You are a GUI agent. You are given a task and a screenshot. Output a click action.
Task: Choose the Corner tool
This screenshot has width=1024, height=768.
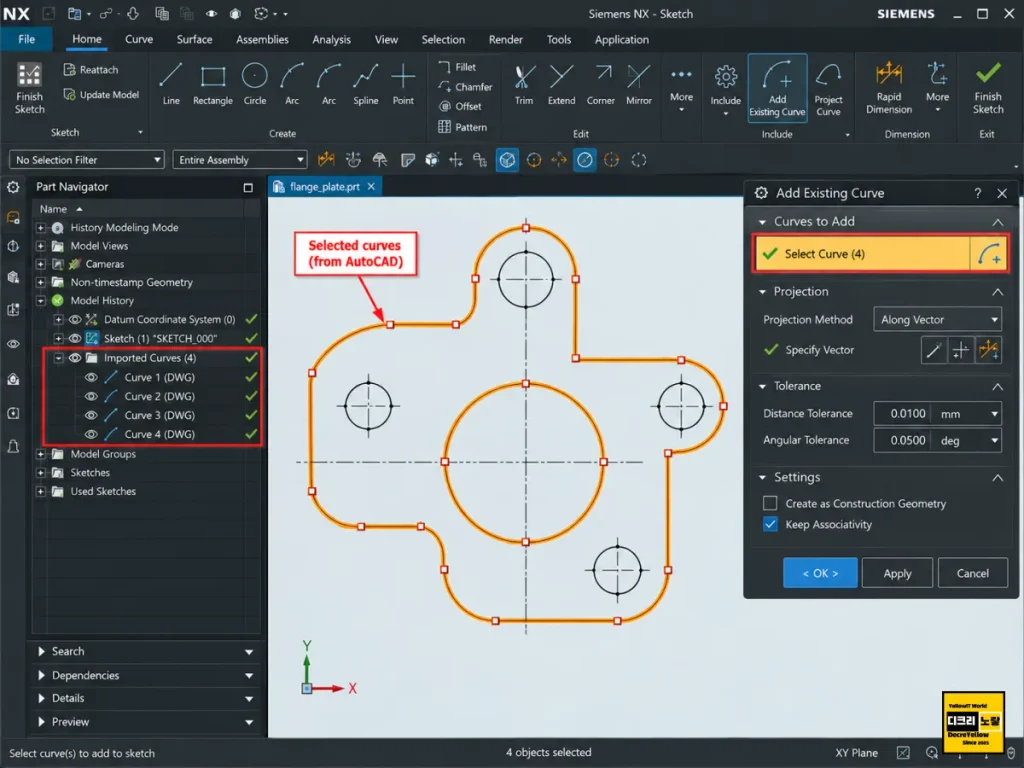pos(601,84)
